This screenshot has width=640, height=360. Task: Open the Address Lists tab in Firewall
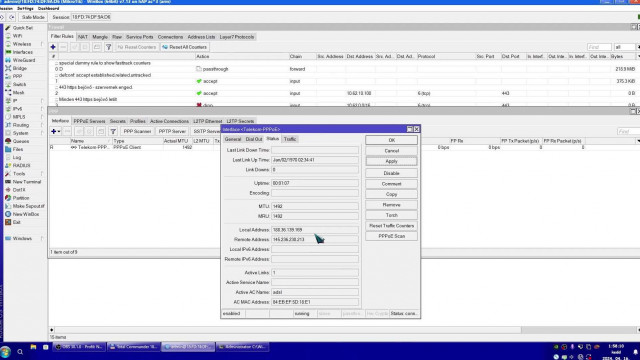tap(201, 37)
